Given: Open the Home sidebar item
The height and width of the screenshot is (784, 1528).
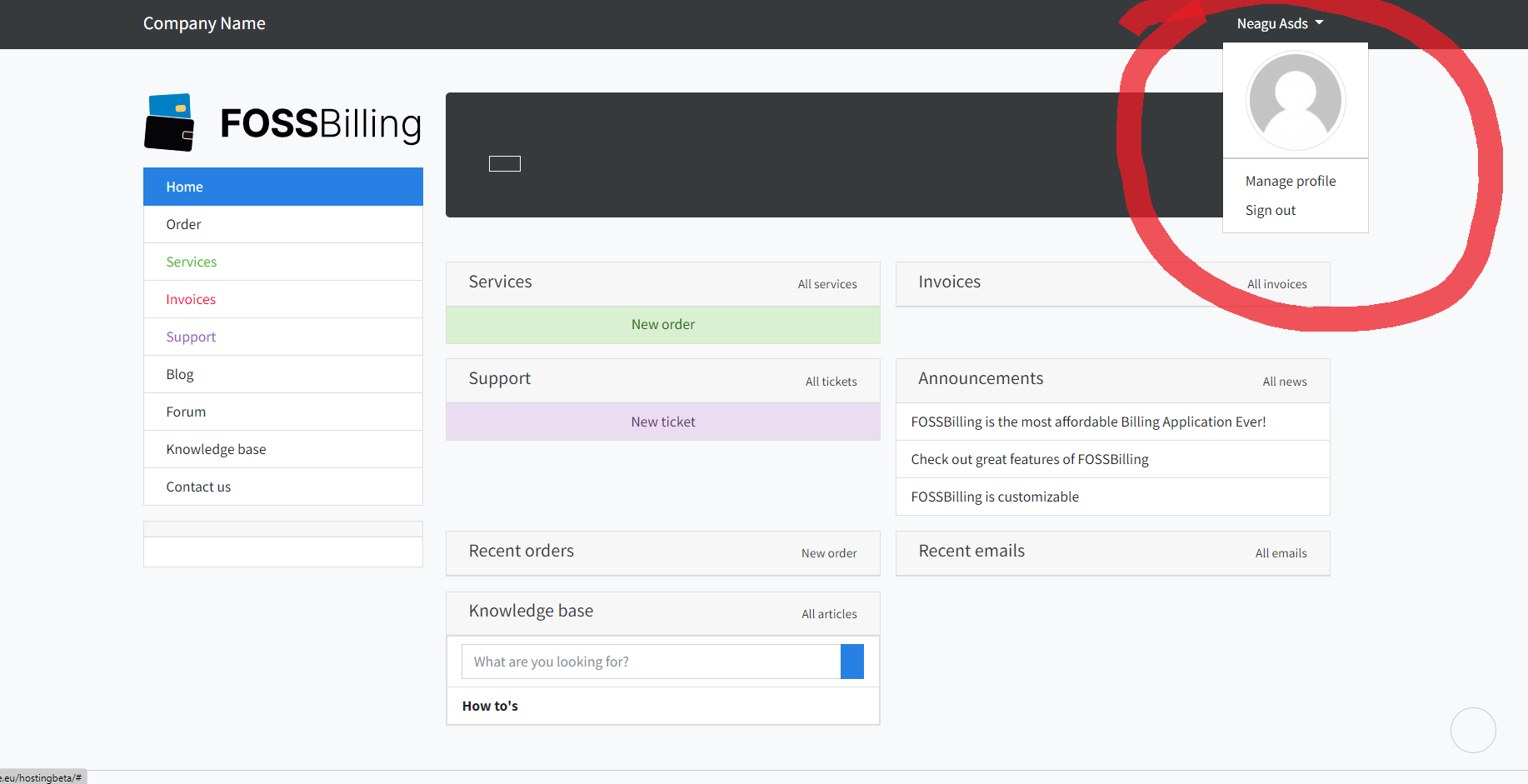Looking at the screenshot, I should [283, 187].
